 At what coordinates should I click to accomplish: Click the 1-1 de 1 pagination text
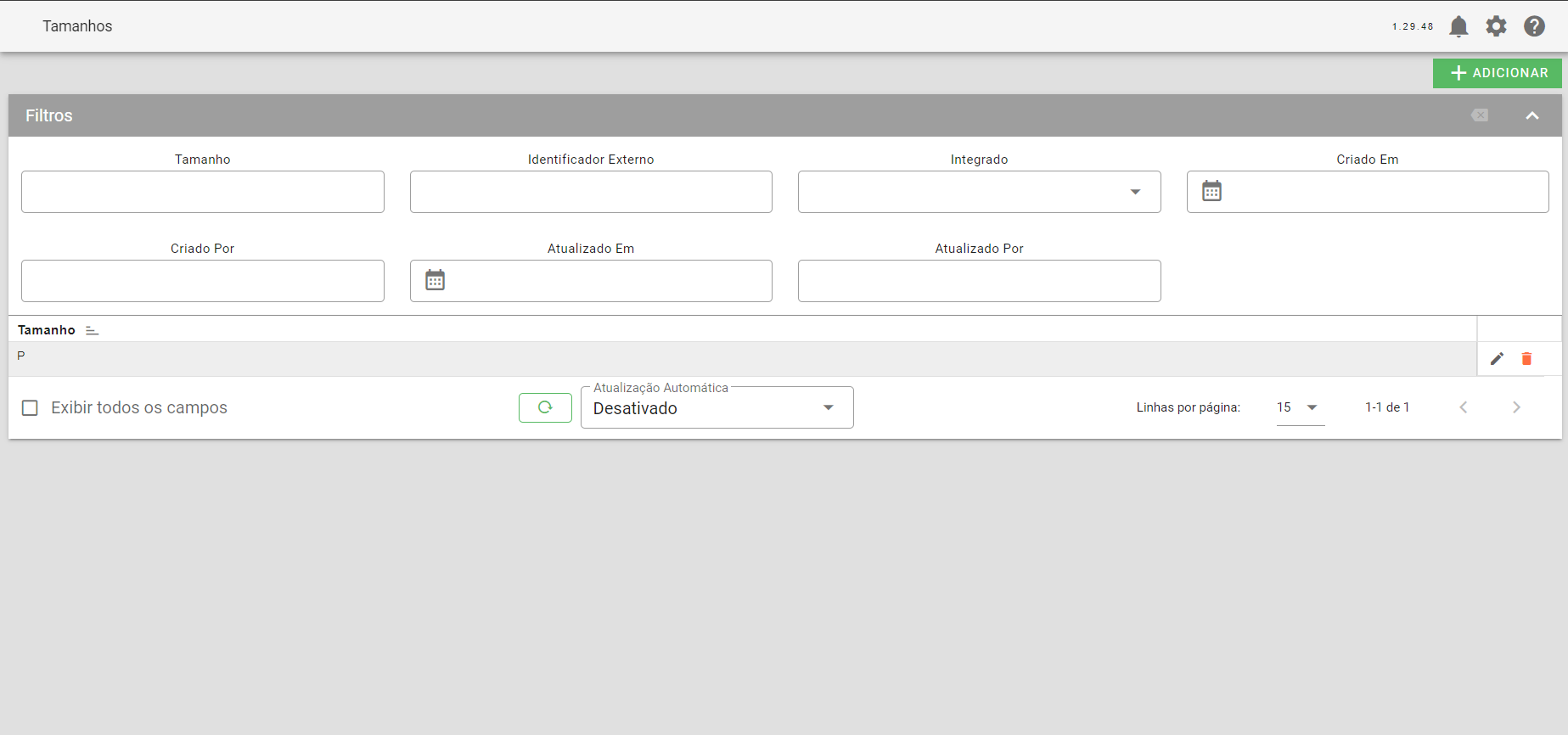pos(1387,407)
